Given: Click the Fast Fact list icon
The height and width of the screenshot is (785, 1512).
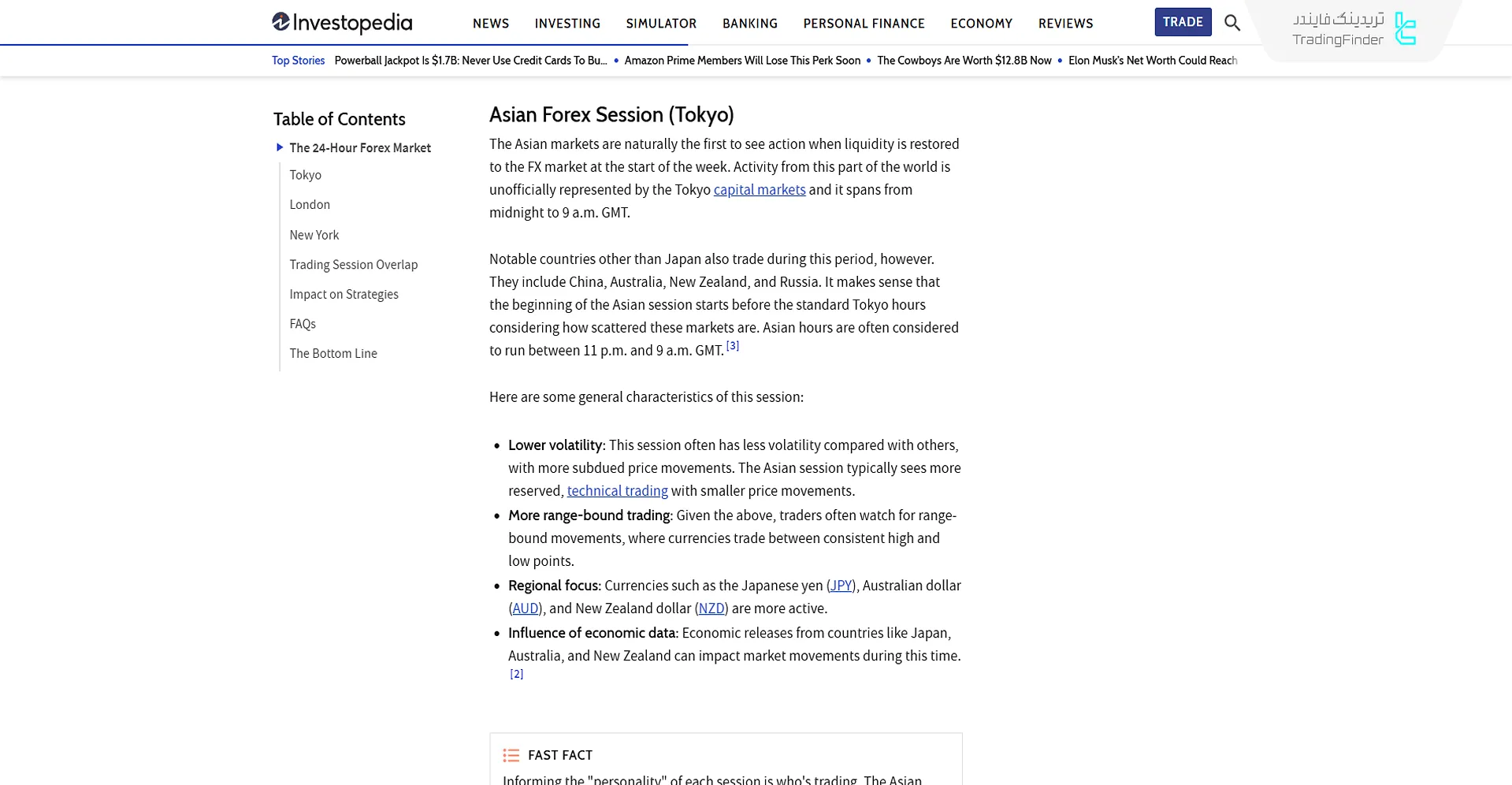Looking at the screenshot, I should (511, 755).
